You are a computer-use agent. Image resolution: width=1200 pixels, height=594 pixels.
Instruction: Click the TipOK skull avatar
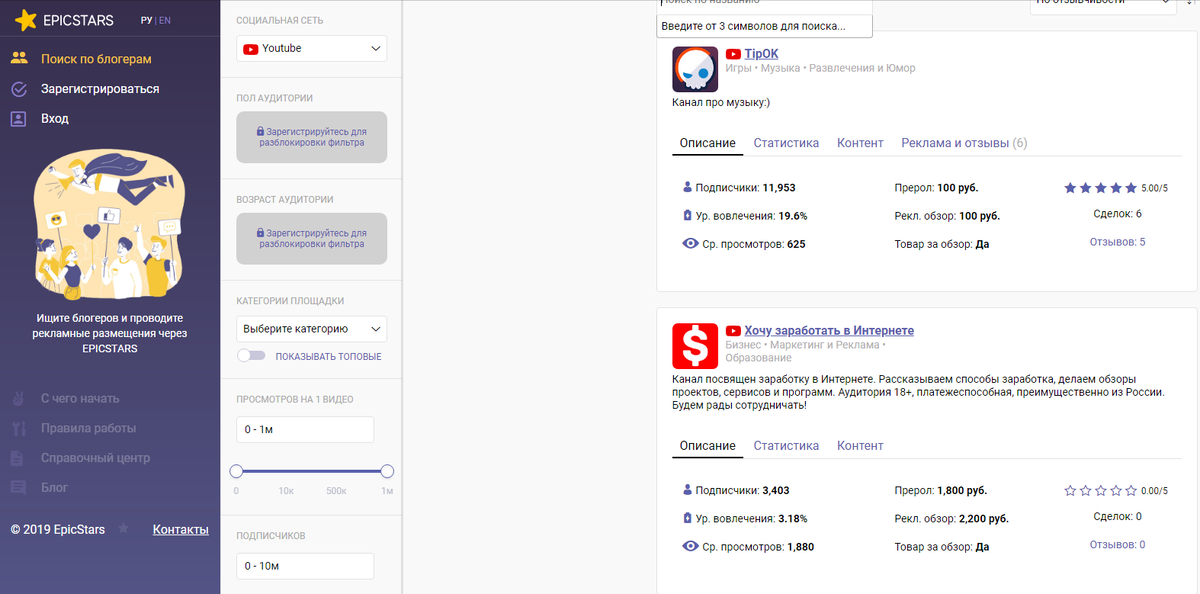point(695,69)
